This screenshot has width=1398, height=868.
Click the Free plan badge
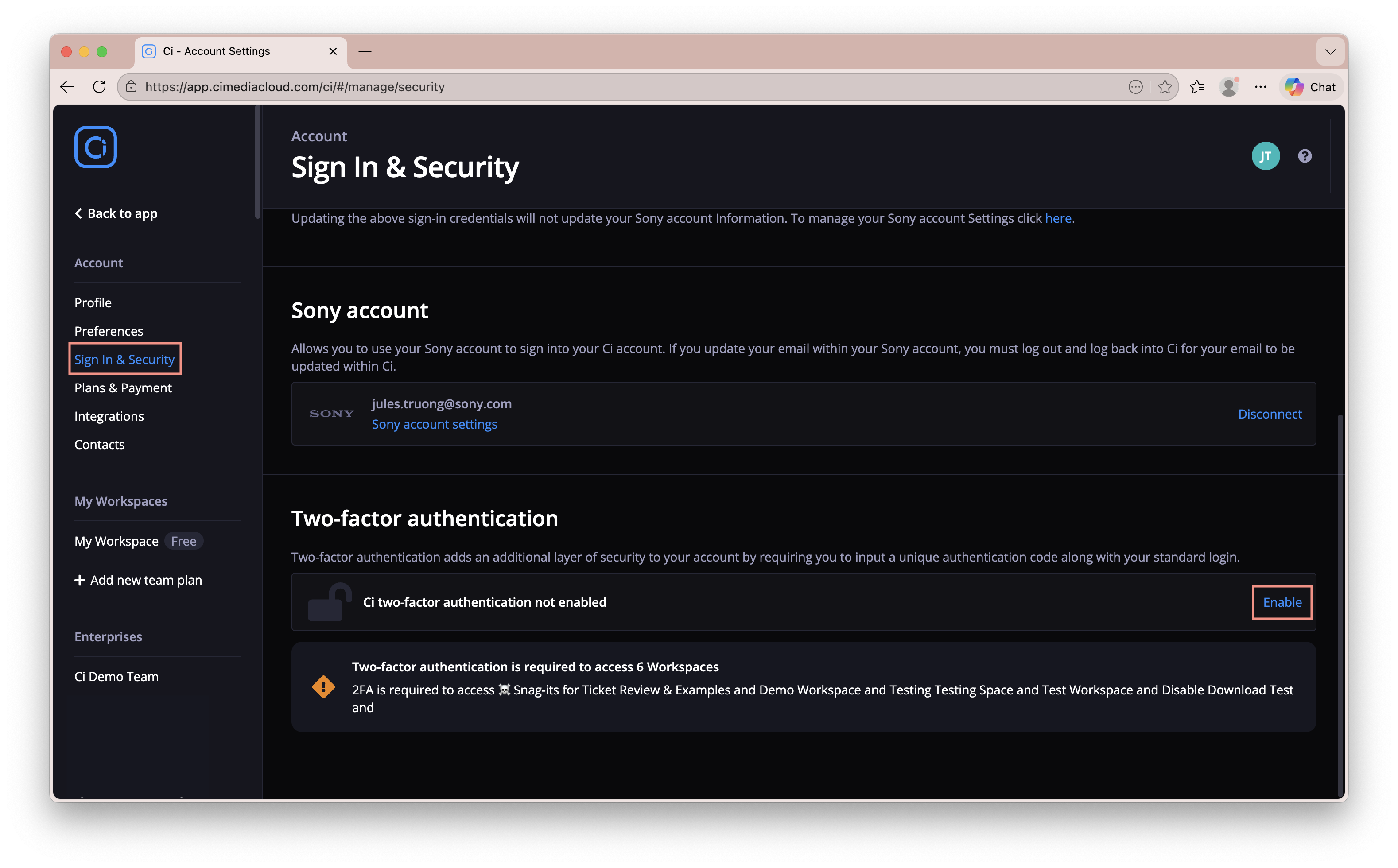pos(184,541)
